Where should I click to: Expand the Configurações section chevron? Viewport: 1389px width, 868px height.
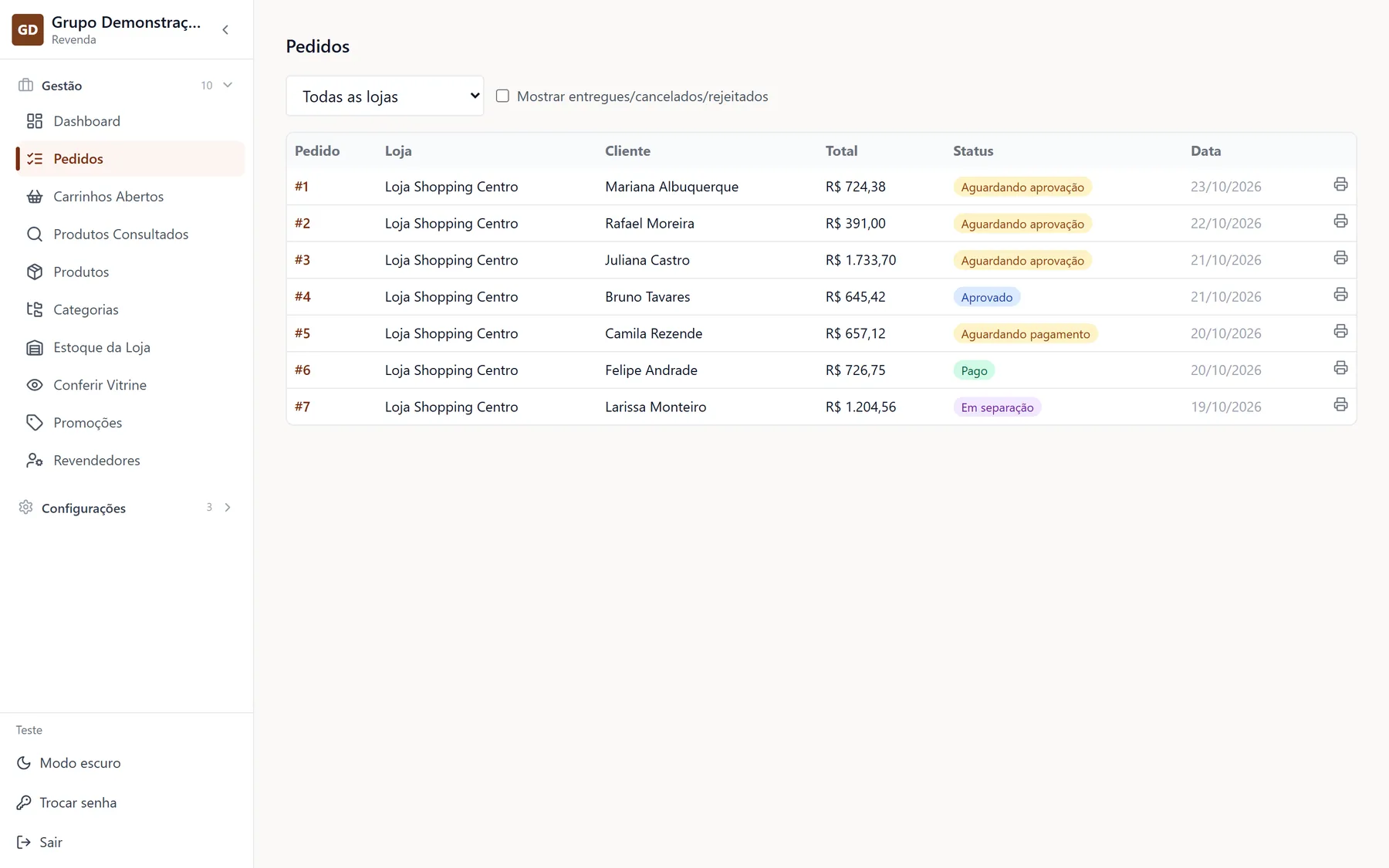(x=228, y=507)
